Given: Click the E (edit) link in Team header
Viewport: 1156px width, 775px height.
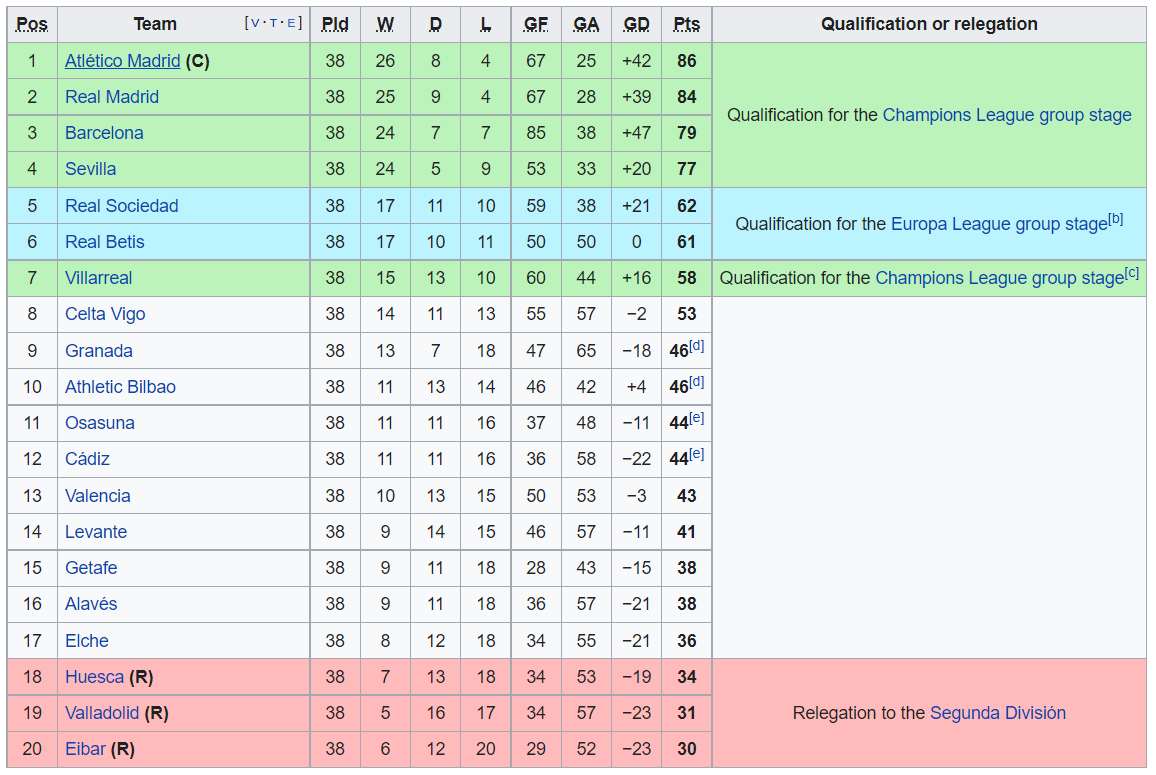Looking at the screenshot, I should coord(292,23).
